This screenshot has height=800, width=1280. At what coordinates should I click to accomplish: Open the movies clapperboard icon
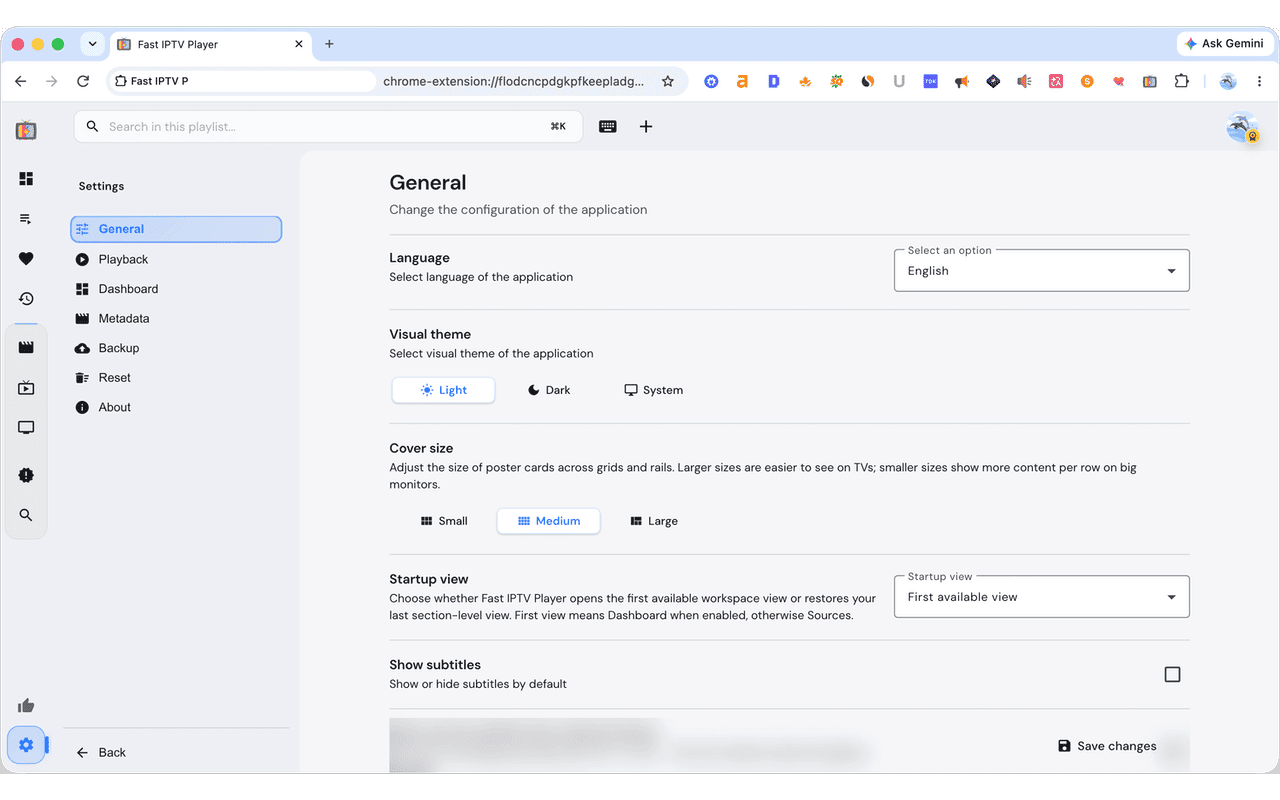(x=26, y=347)
